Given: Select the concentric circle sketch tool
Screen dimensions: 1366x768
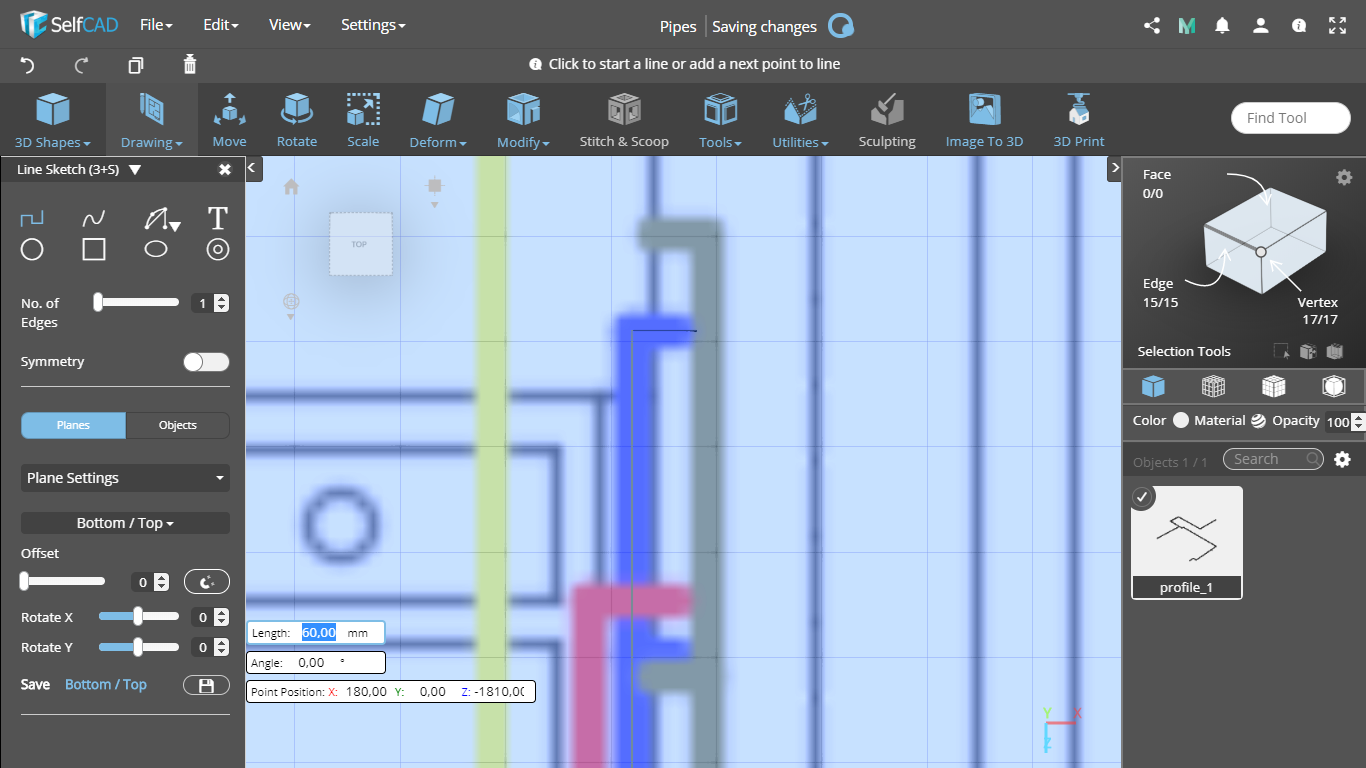Looking at the screenshot, I should (218, 249).
